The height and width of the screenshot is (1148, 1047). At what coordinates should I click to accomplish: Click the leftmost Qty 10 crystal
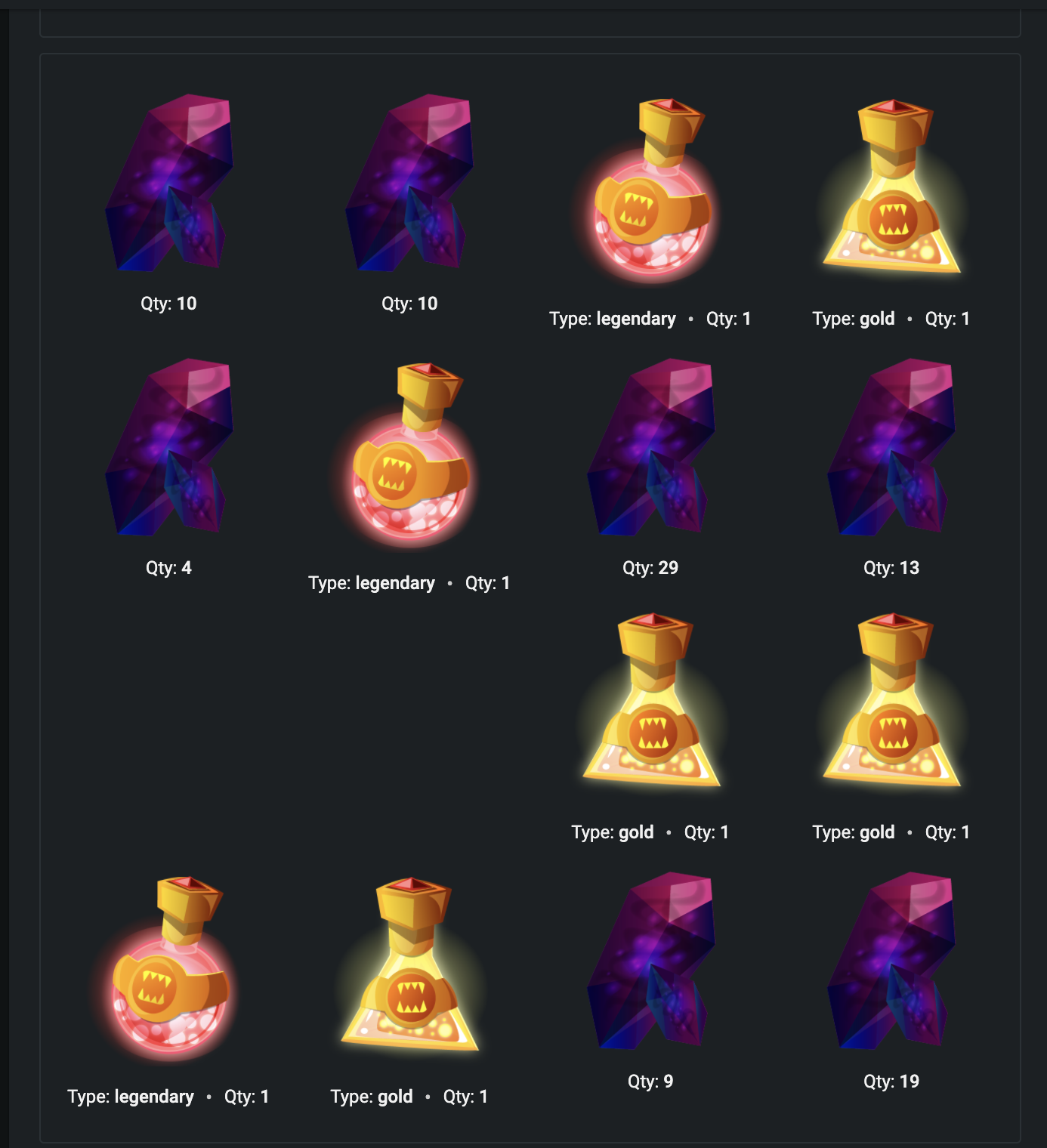click(x=168, y=183)
